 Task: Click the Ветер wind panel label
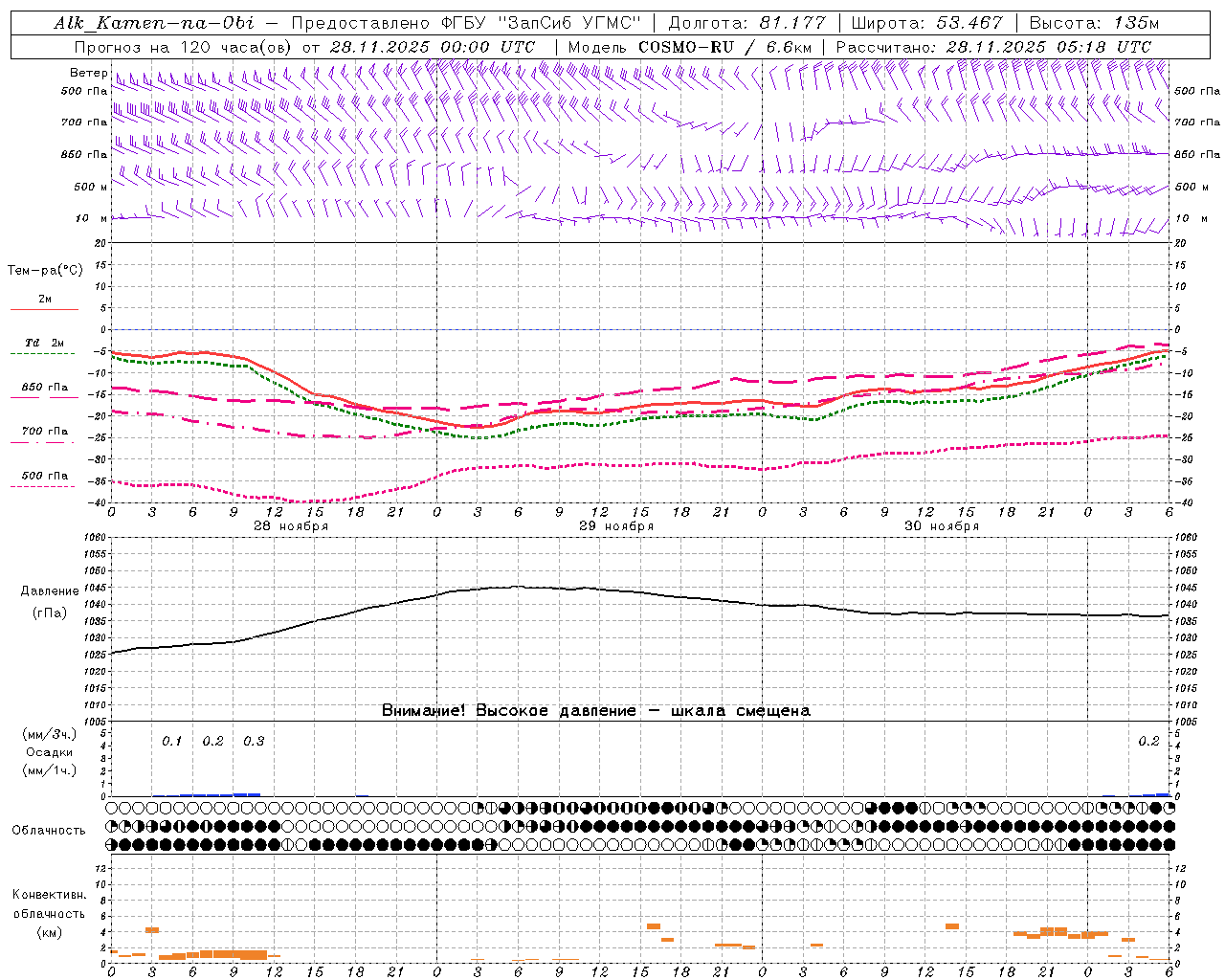[x=89, y=73]
